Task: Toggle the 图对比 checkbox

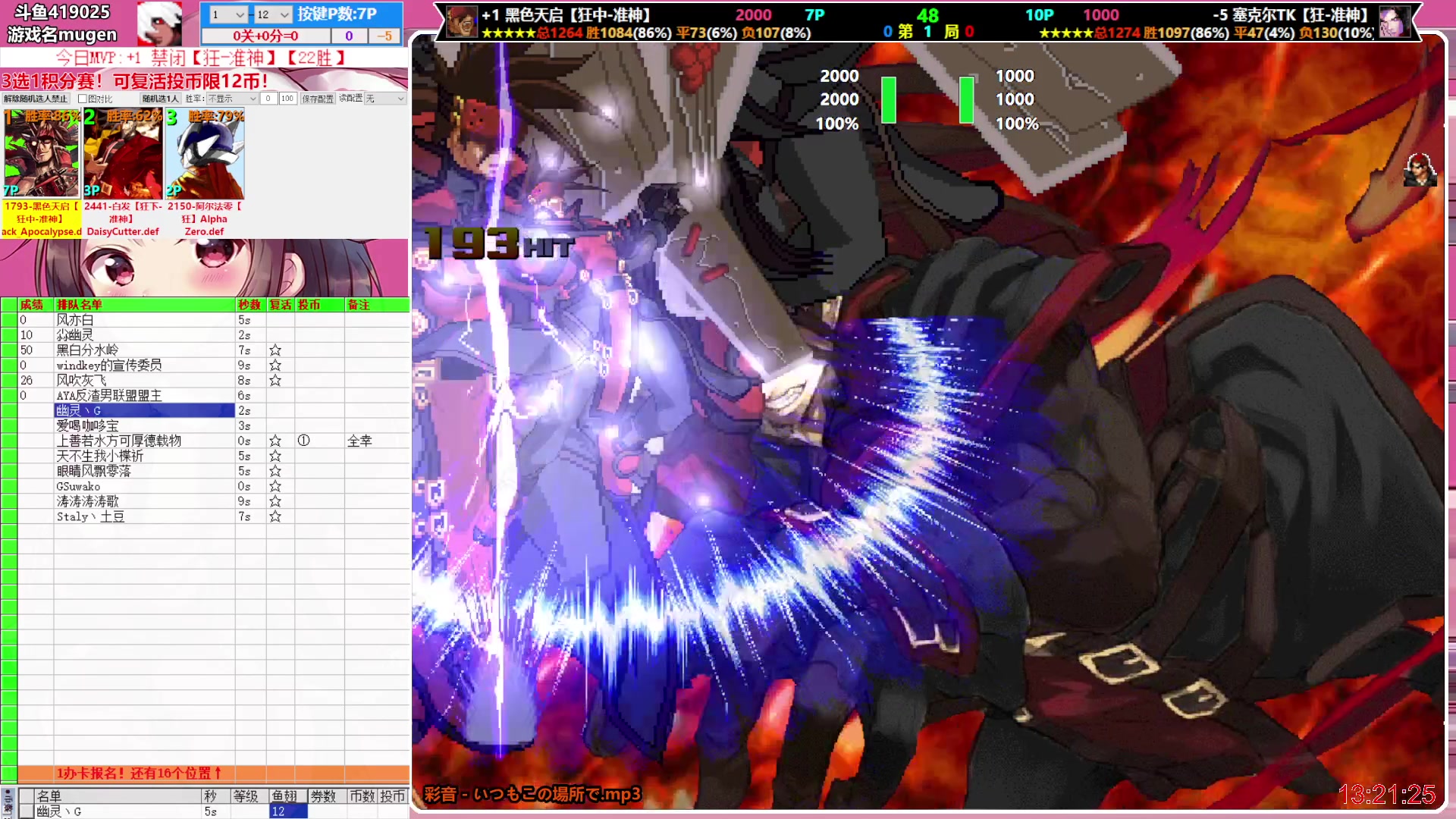Action: click(x=83, y=99)
